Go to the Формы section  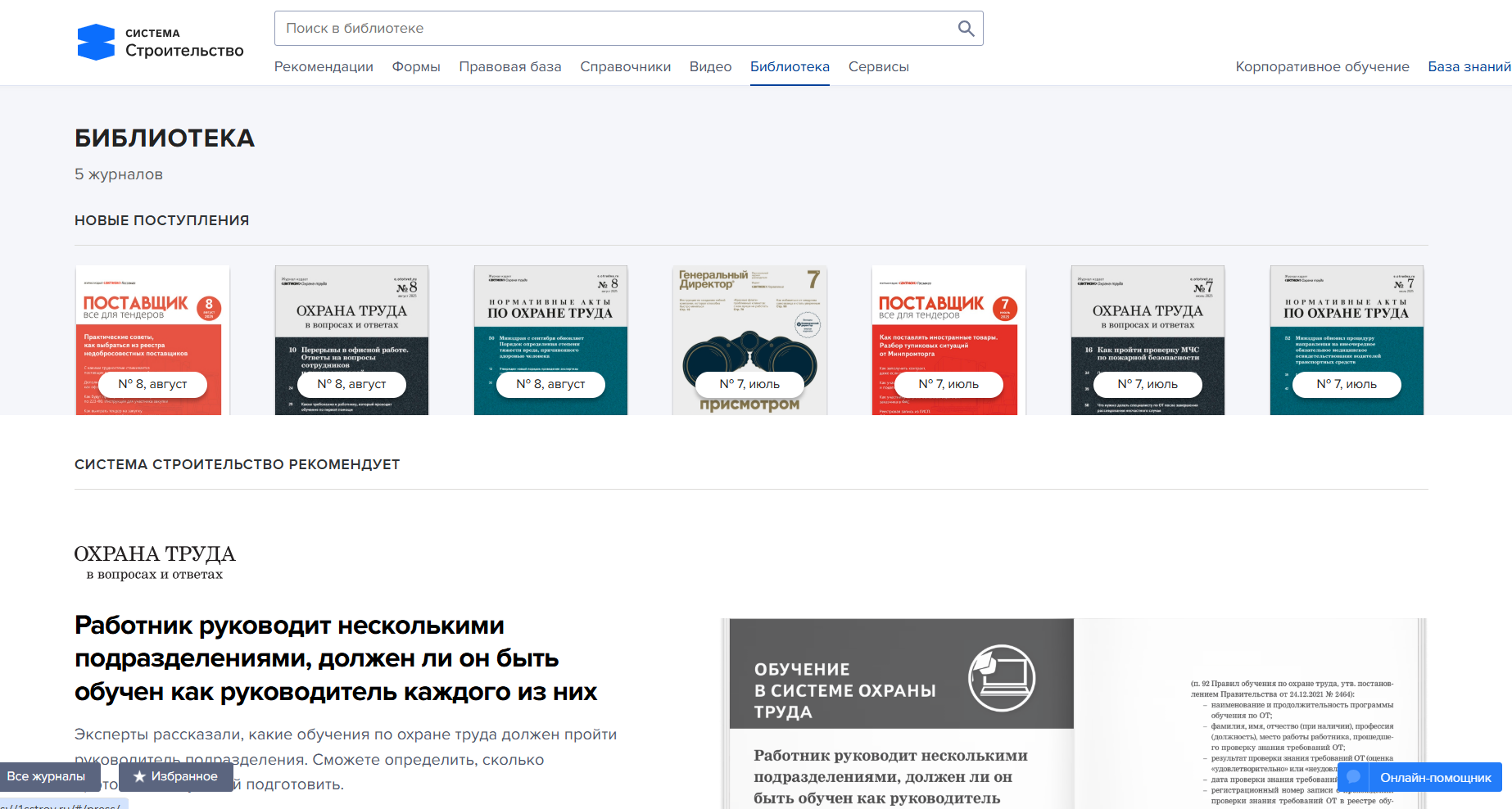[416, 67]
